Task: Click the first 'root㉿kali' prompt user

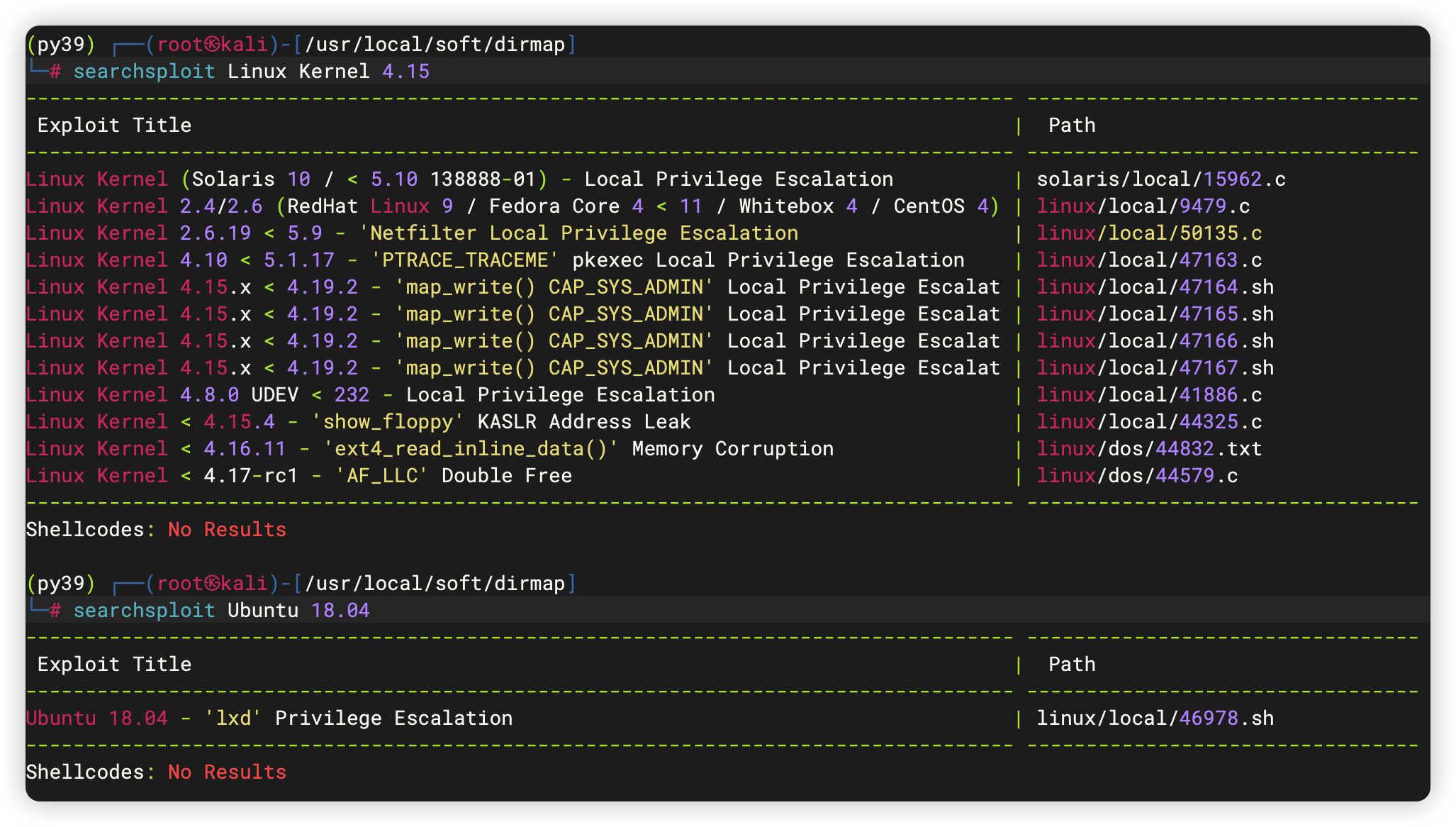Action: [x=213, y=45]
